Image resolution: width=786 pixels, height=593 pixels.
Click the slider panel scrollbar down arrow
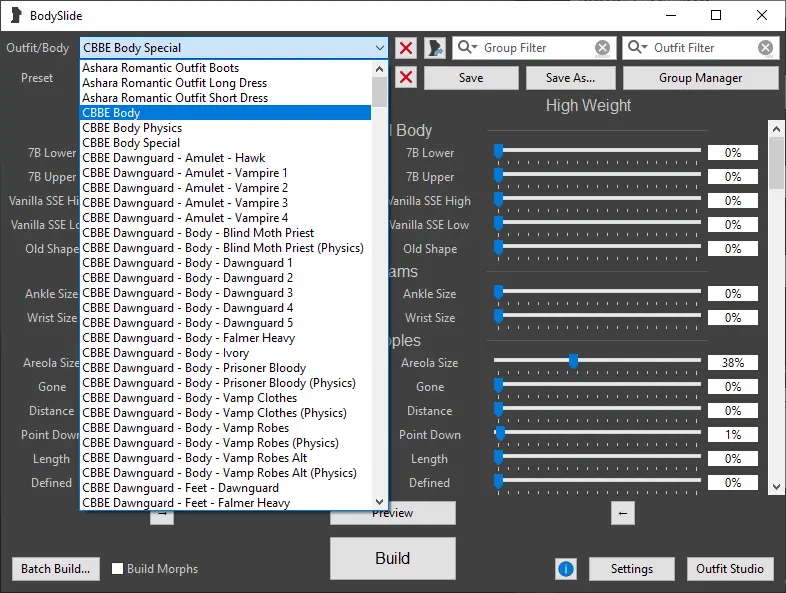tap(776, 487)
